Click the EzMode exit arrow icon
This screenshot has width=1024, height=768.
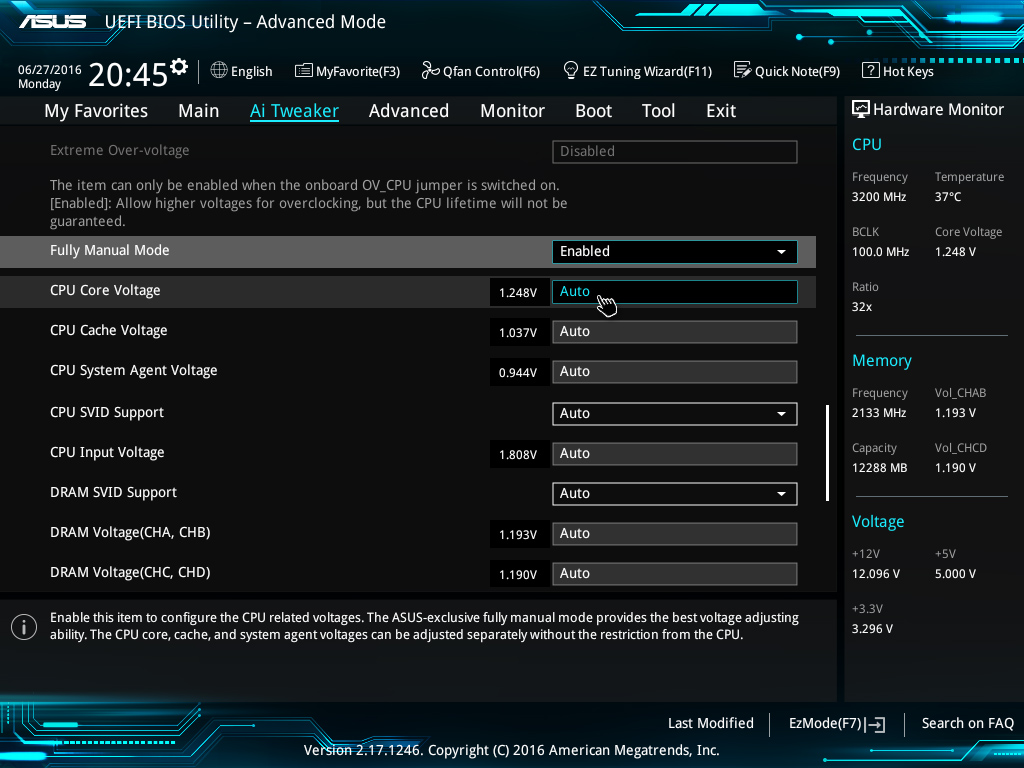tap(876, 724)
